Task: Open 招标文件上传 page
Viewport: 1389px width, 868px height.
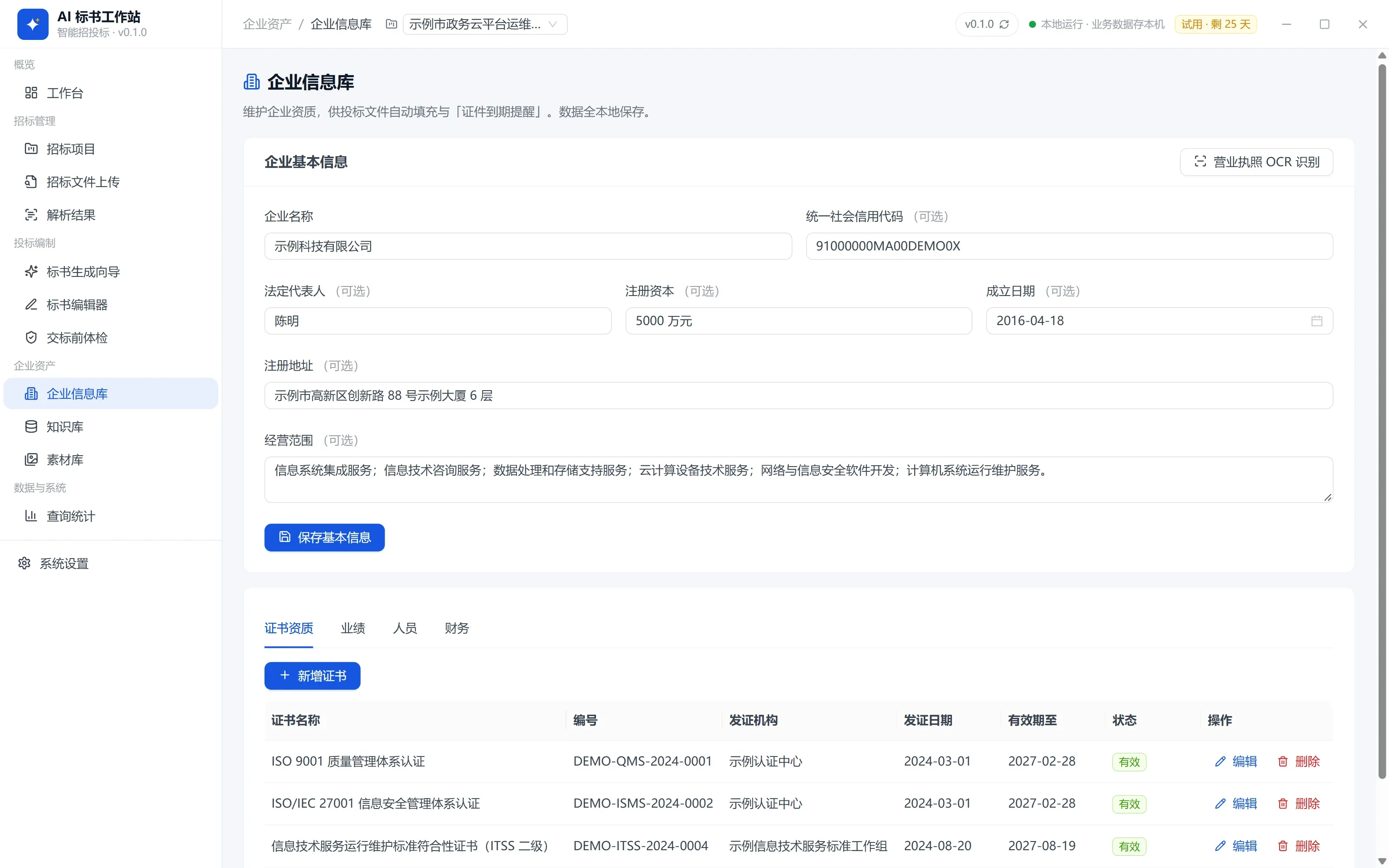Action: click(111, 182)
